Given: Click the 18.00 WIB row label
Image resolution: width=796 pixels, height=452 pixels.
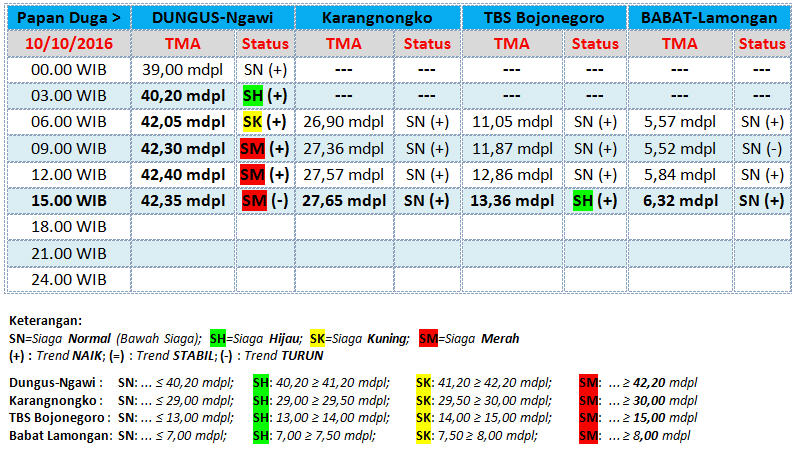Looking at the screenshot, I should 69,226.
